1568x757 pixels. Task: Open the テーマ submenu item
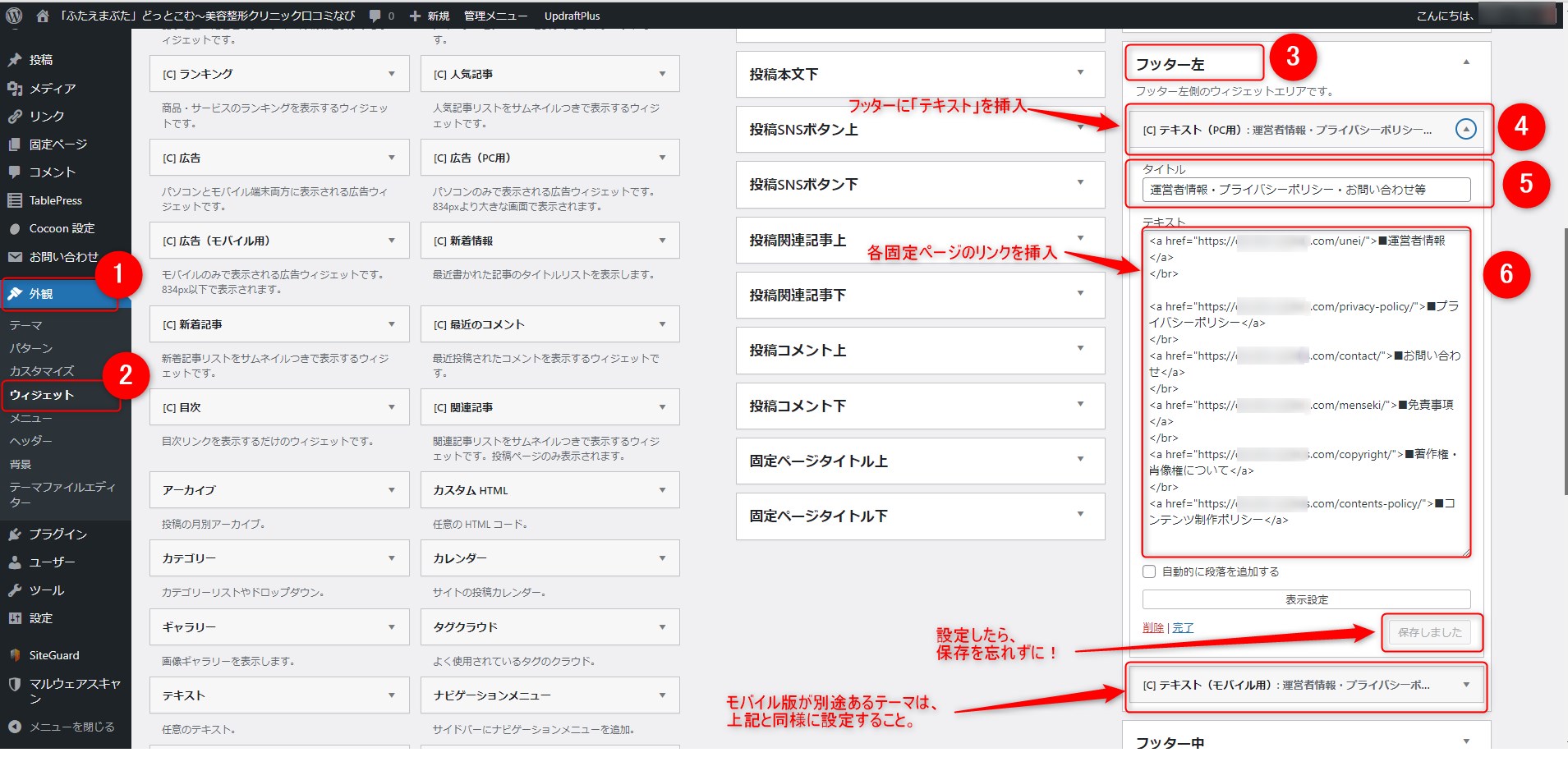25,325
